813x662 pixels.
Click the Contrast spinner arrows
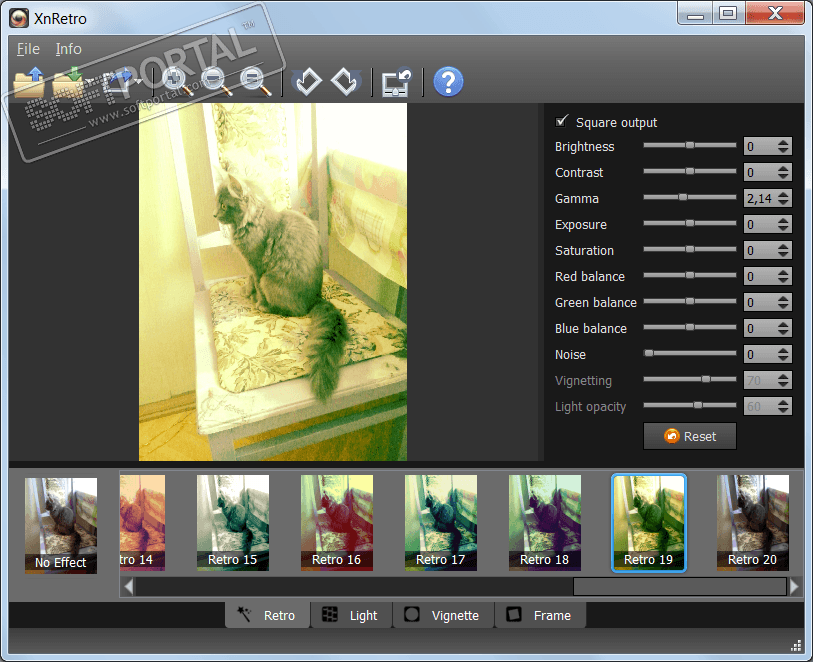click(783, 172)
